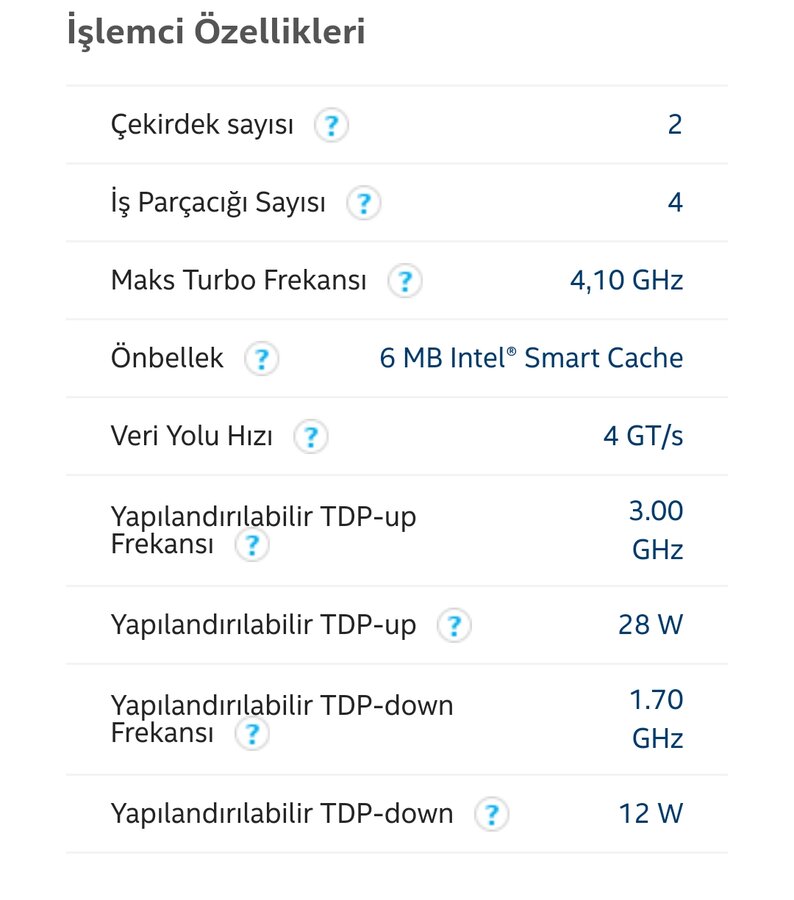The image size is (794, 900).
Task: Click the Maks Turbo Frekansı label
Action: click(x=238, y=281)
